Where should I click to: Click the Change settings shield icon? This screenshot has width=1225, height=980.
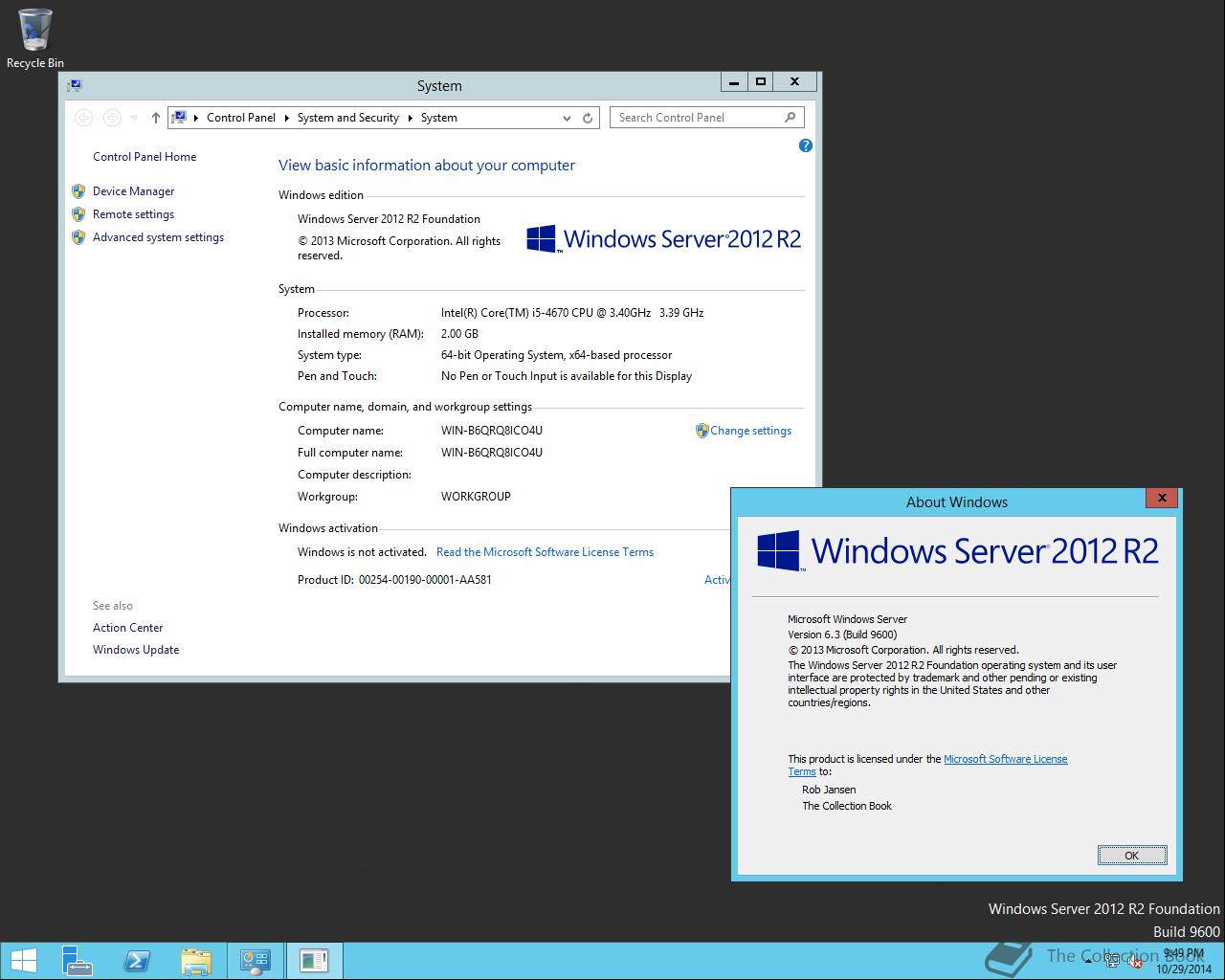coord(702,431)
